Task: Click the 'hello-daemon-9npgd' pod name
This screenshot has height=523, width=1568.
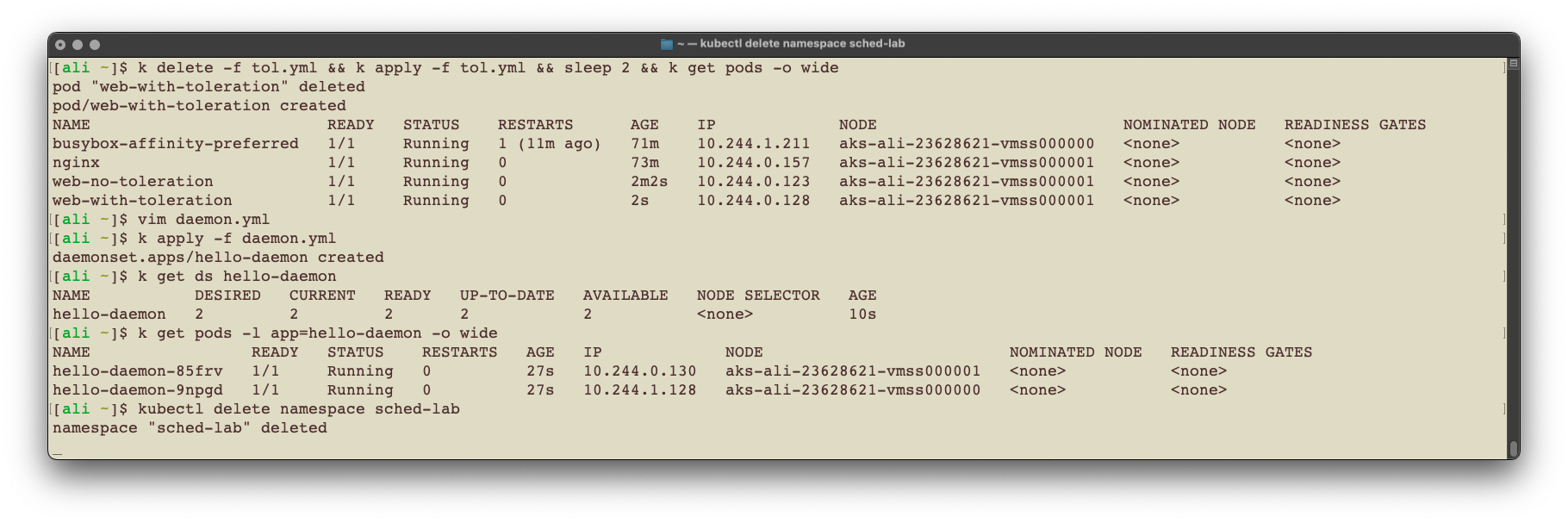Action: [x=137, y=390]
